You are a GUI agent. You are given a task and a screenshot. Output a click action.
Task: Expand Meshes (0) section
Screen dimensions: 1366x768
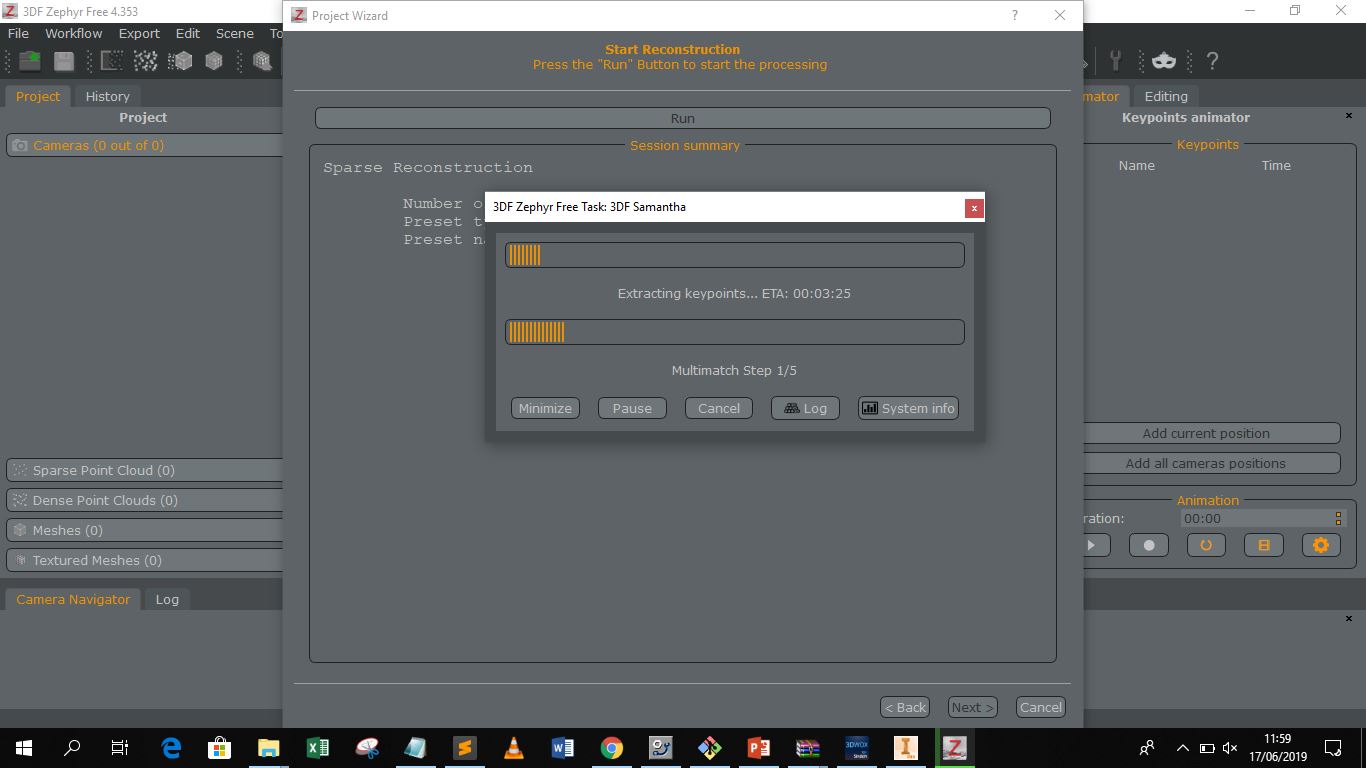click(x=145, y=530)
